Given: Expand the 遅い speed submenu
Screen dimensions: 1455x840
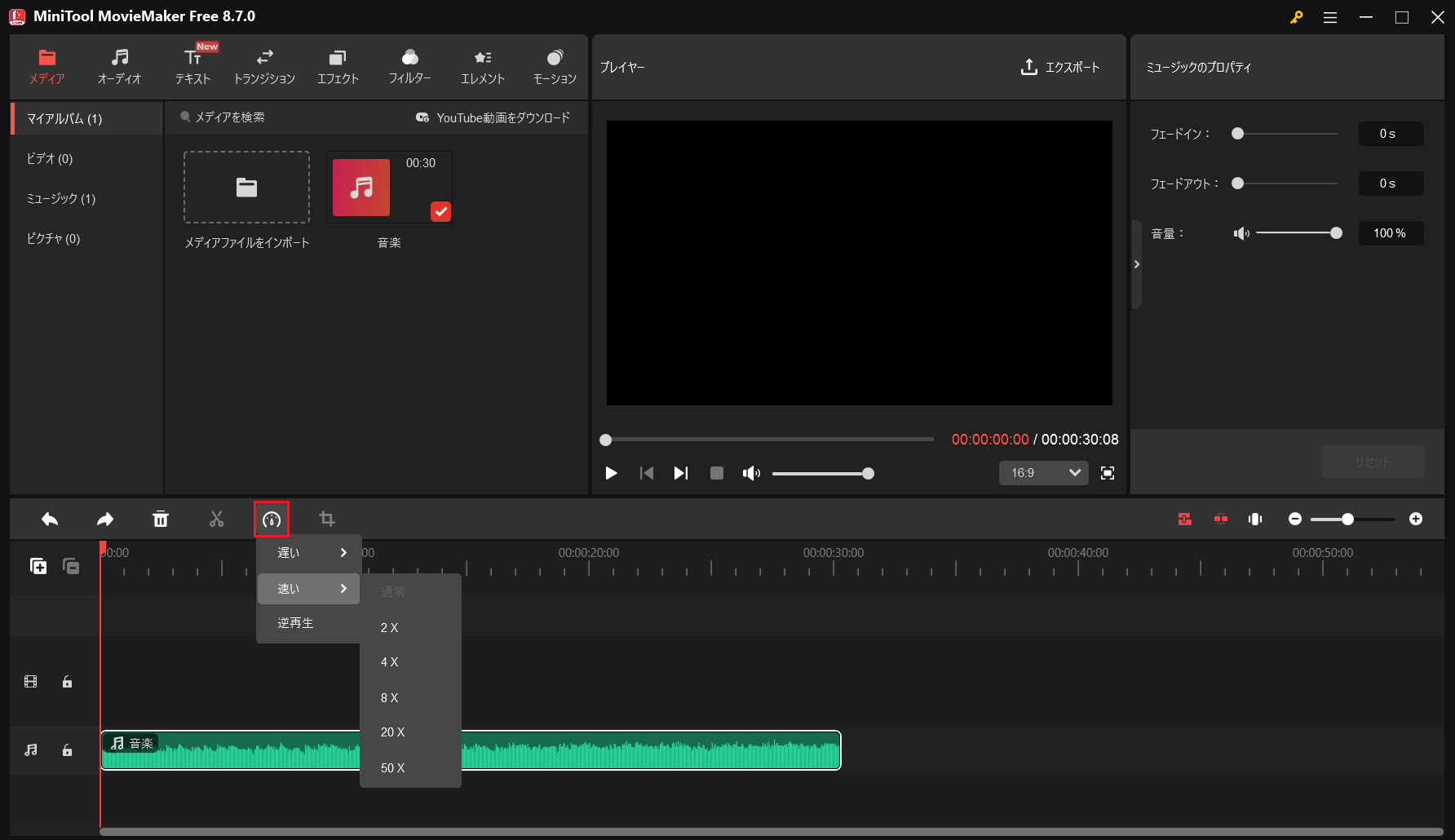Looking at the screenshot, I should pos(309,553).
